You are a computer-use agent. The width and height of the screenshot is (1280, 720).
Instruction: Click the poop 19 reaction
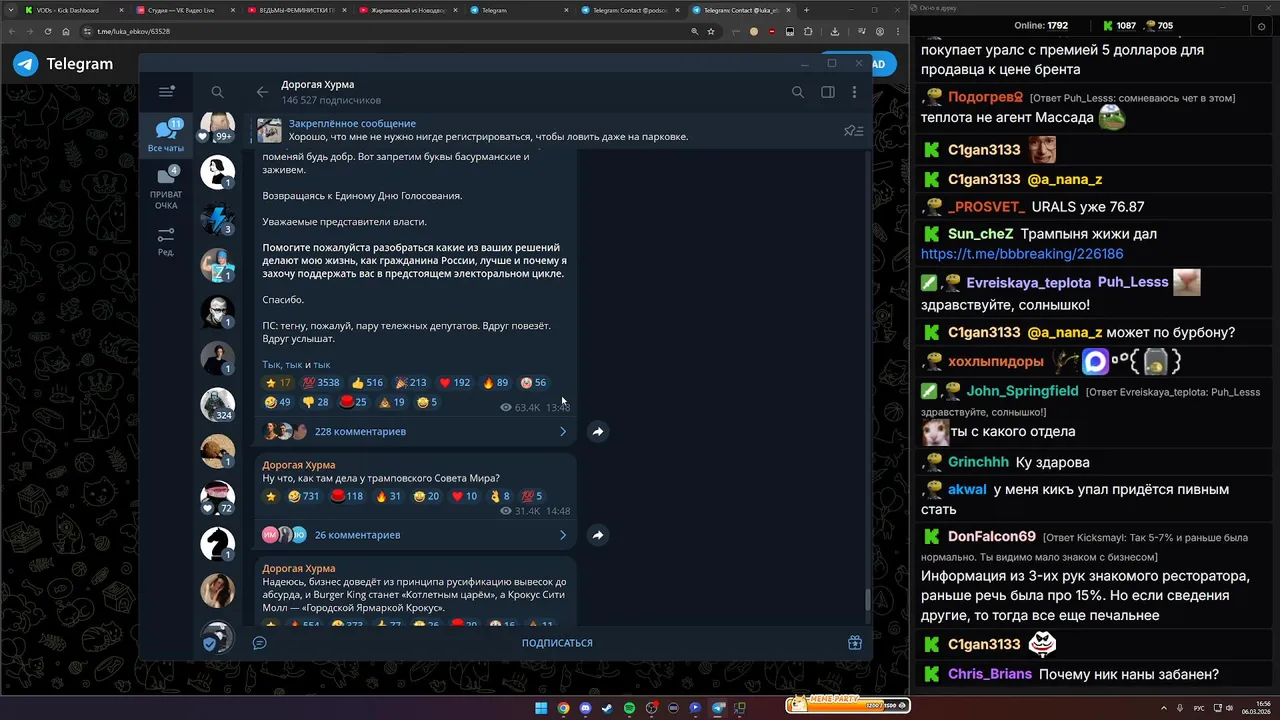click(391, 402)
